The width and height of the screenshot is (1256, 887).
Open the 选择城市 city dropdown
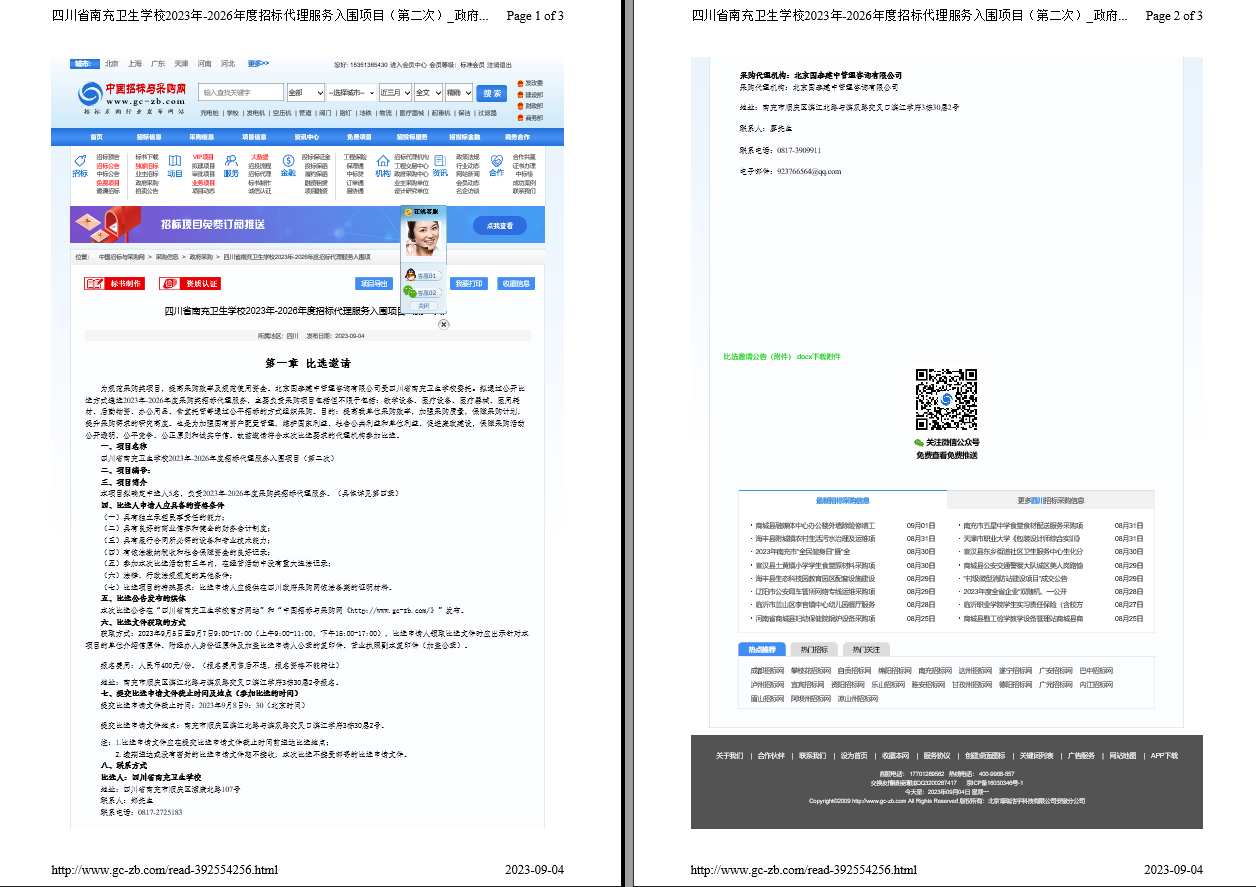point(351,92)
